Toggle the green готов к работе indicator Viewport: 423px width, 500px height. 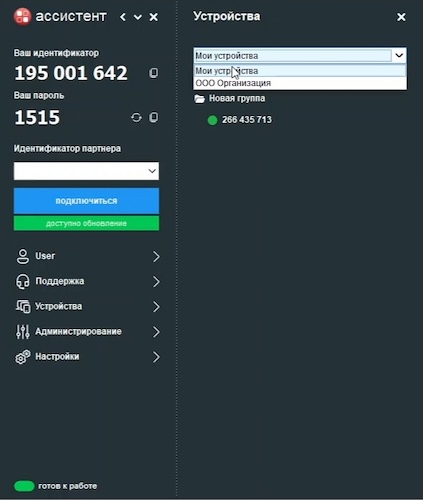tap(24, 486)
